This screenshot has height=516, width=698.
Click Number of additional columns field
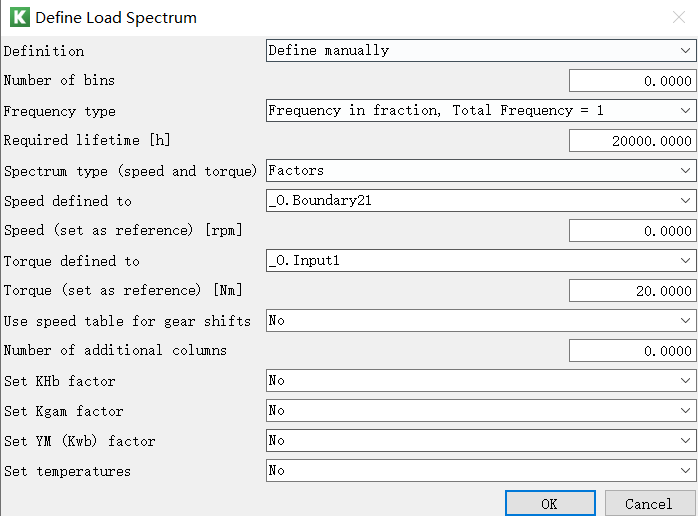pyautogui.click(x=633, y=351)
